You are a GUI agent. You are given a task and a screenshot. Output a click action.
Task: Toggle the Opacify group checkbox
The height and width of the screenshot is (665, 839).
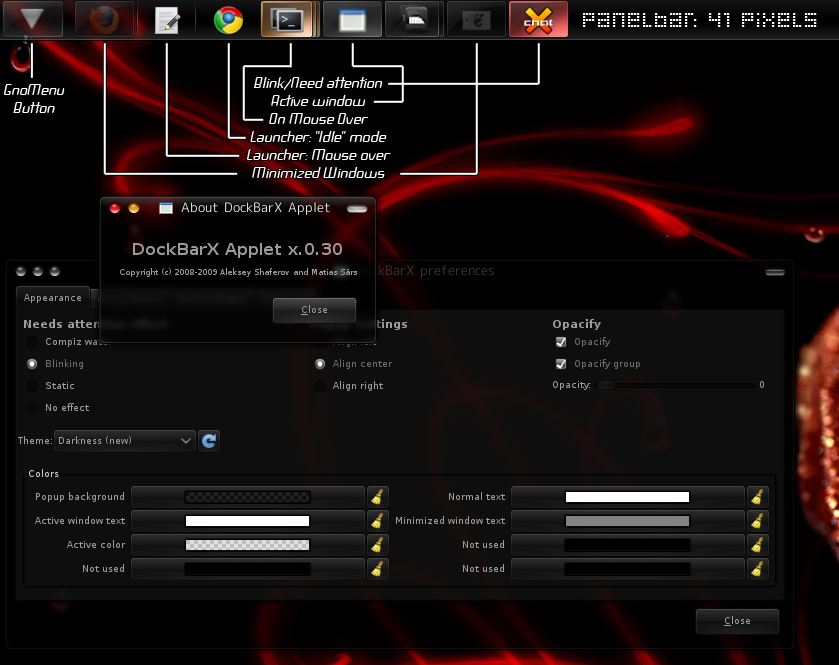point(561,364)
